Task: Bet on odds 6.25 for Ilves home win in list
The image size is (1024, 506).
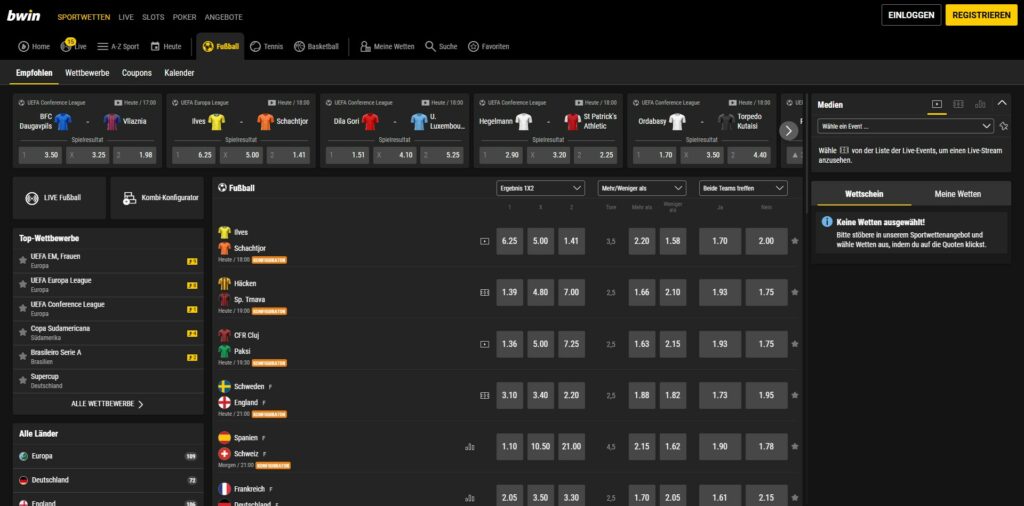Action: 510,241
